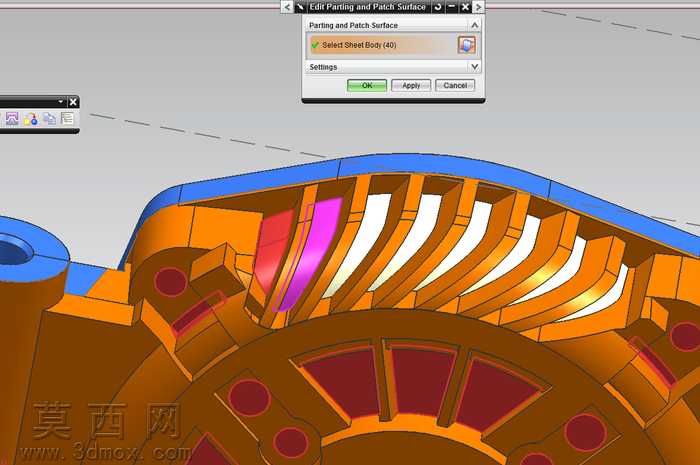
Task: Click the pin icon left of dialog title
Action: tap(300, 7)
